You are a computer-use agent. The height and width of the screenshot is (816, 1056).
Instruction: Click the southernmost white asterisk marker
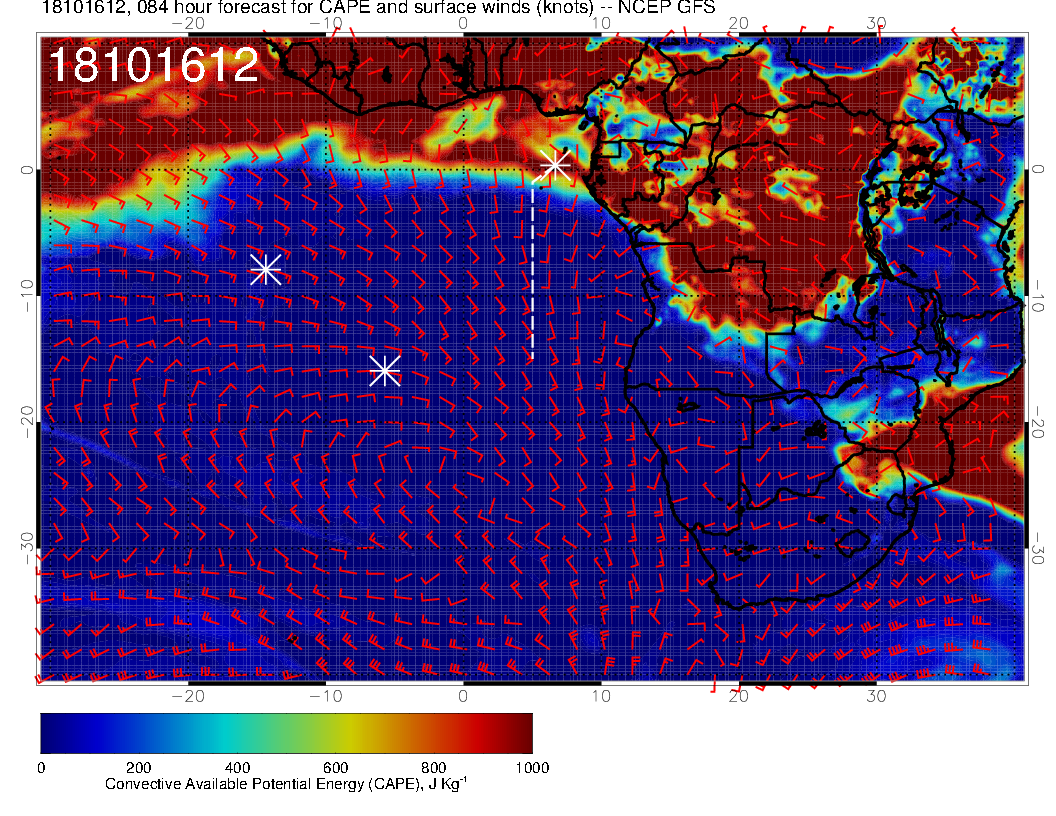385,370
